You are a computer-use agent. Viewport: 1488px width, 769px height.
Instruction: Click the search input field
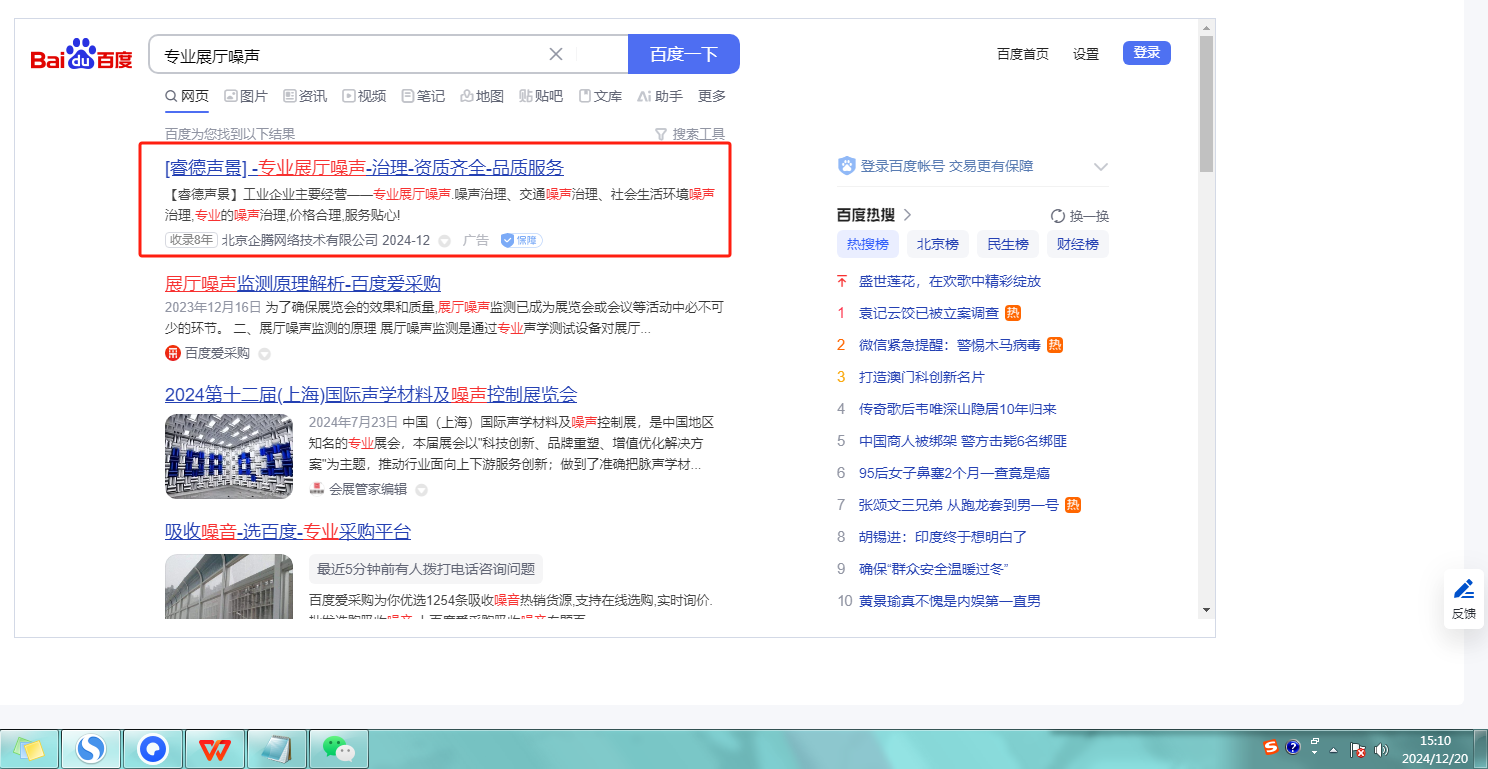click(x=350, y=55)
